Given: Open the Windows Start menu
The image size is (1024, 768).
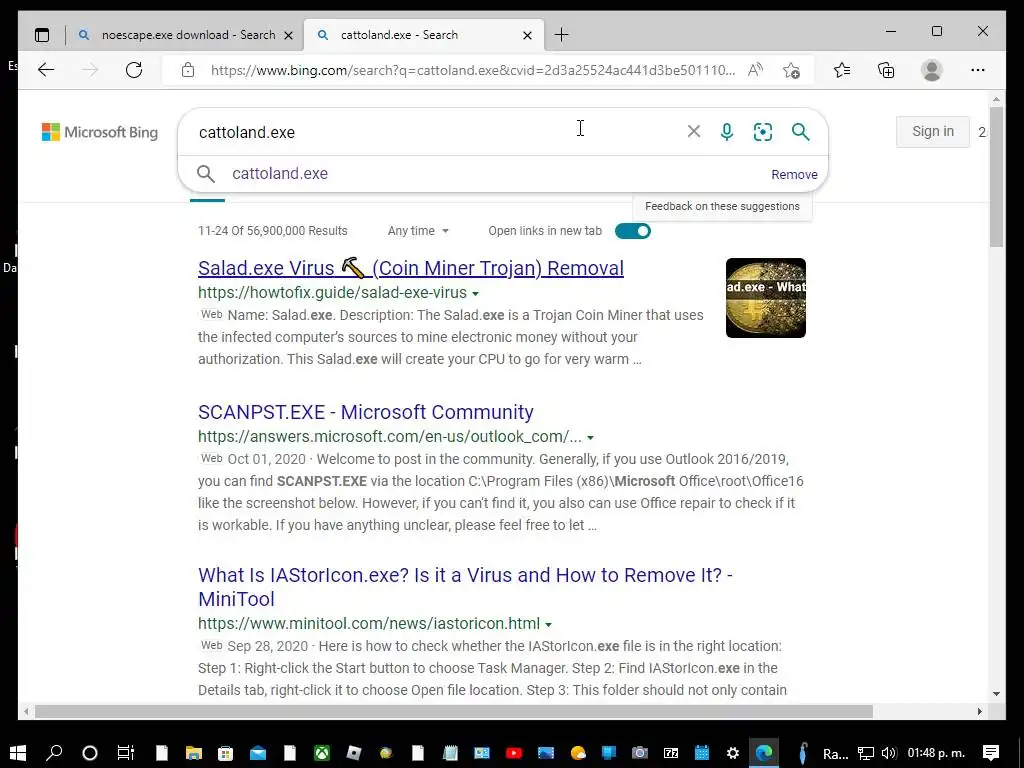Looking at the screenshot, I should point(18,753).
